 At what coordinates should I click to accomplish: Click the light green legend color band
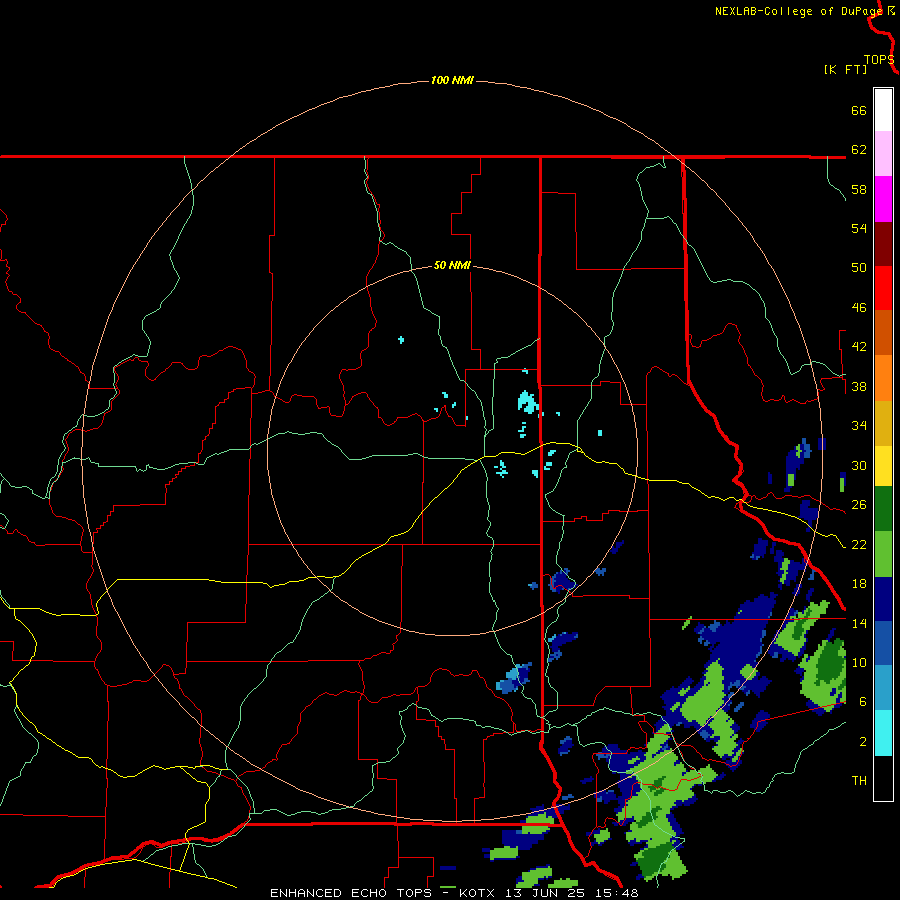883,554
